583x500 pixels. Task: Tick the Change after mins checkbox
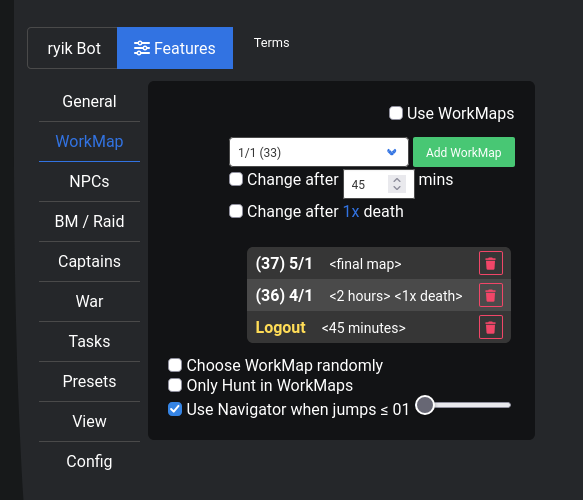point(236,179)
